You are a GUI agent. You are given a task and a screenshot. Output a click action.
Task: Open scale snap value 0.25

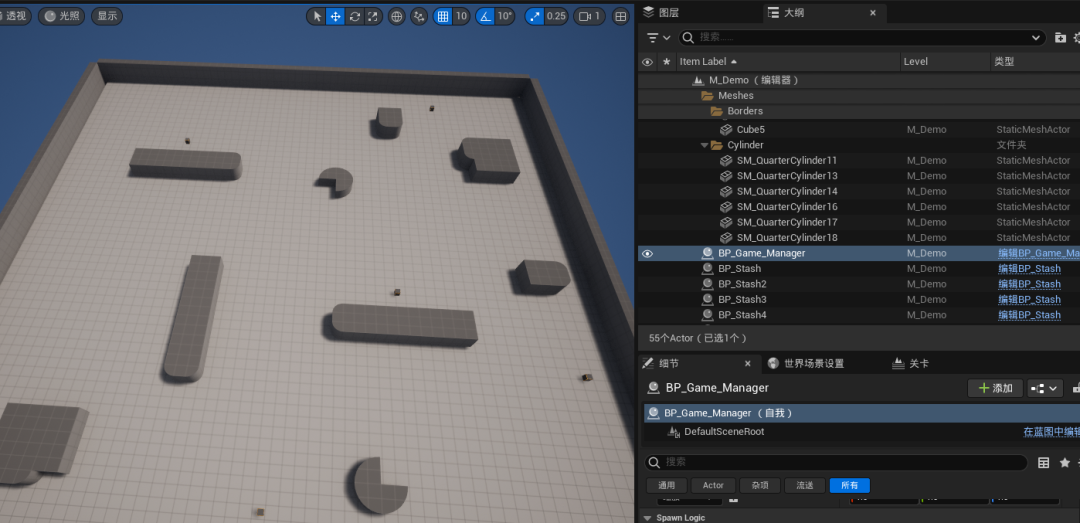click(x=556, y=17)
